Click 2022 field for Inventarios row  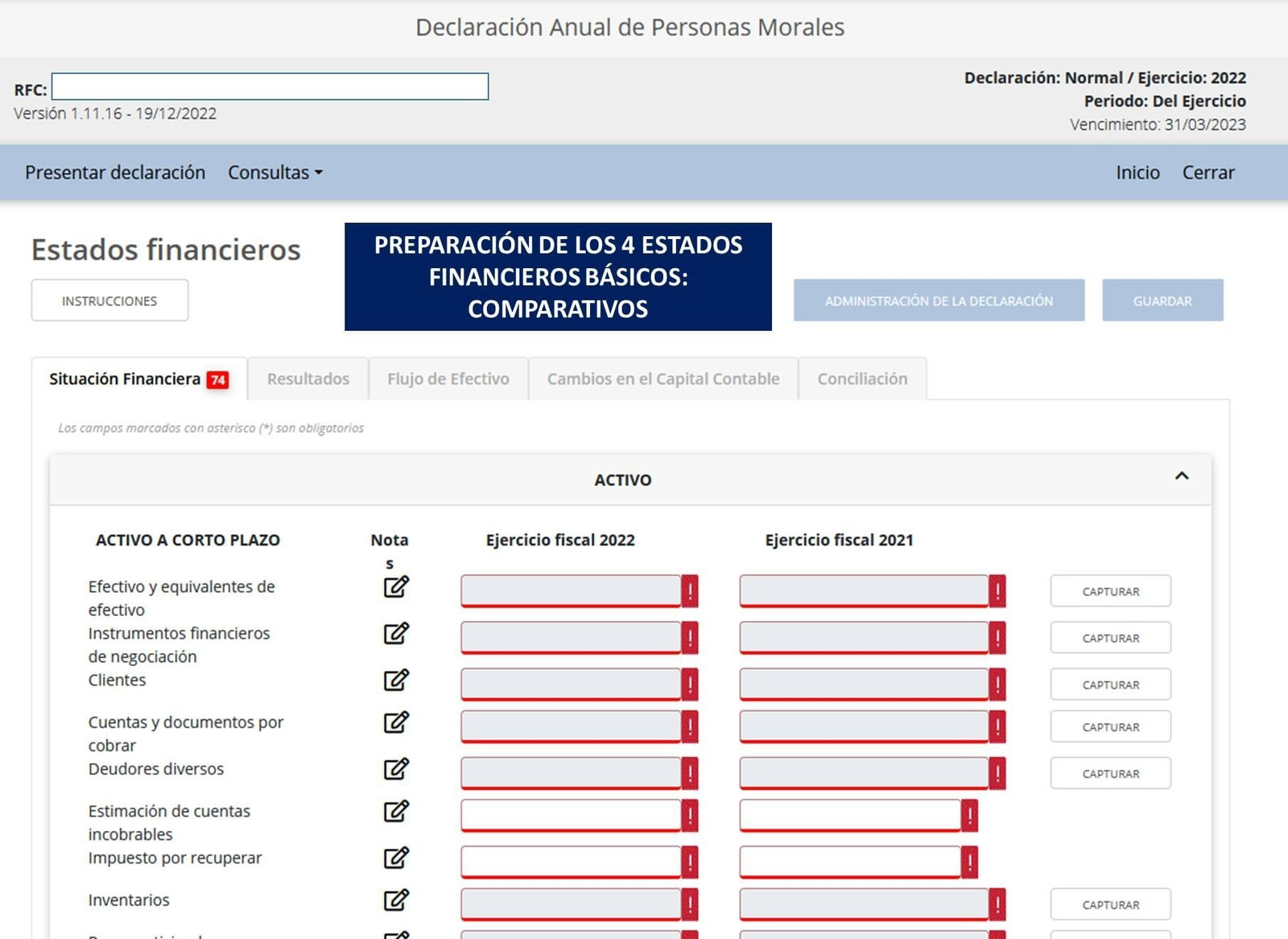point(571,904)
